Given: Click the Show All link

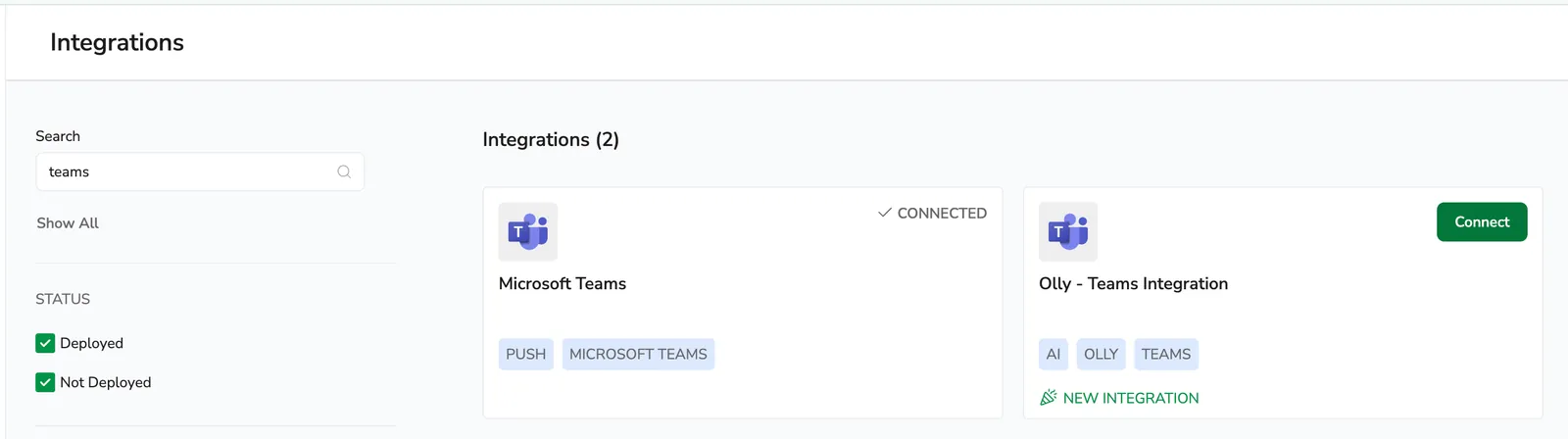Looking at the screenshot, I should pos(68,223).
